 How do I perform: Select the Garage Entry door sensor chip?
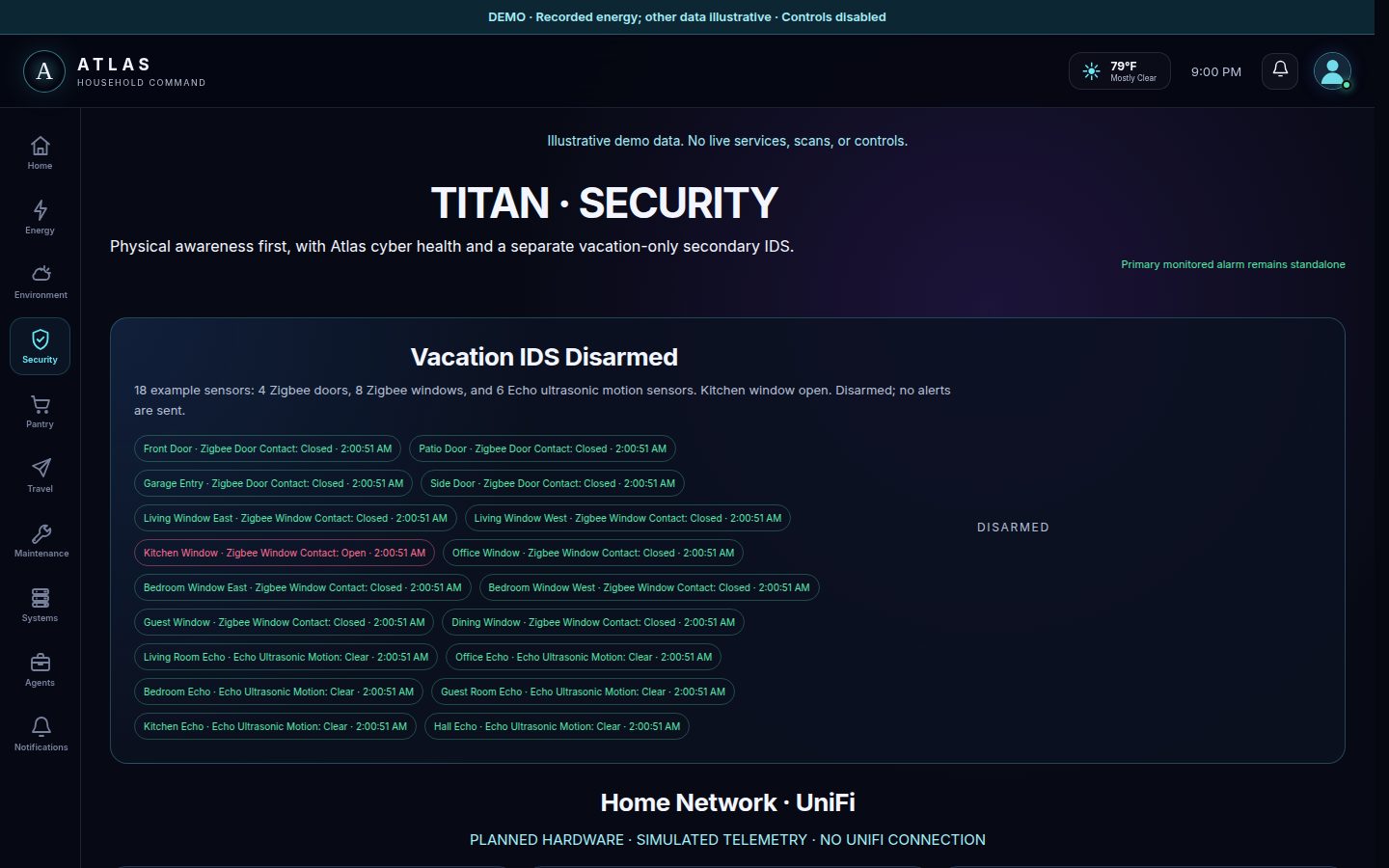(273, 483)
